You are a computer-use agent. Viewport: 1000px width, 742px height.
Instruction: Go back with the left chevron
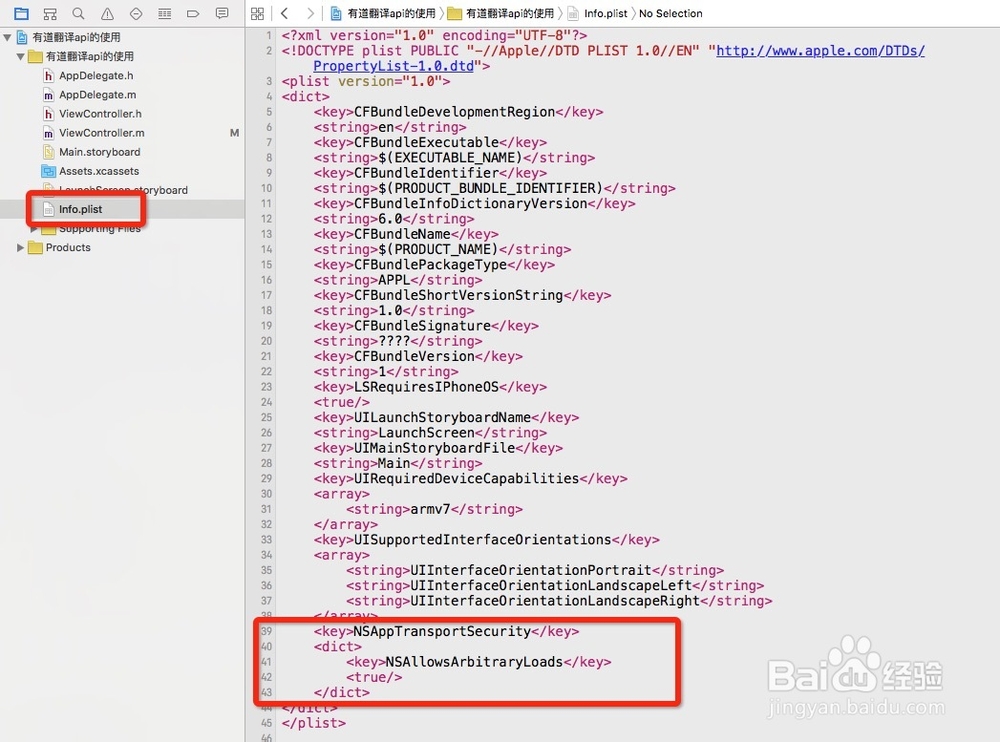[284, 13]
